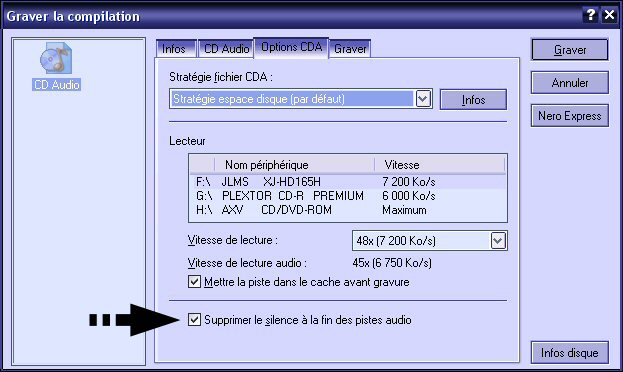Click the Nom périphérique column header
The width and height of the screenshot is (623, 372).
[294, 165]
